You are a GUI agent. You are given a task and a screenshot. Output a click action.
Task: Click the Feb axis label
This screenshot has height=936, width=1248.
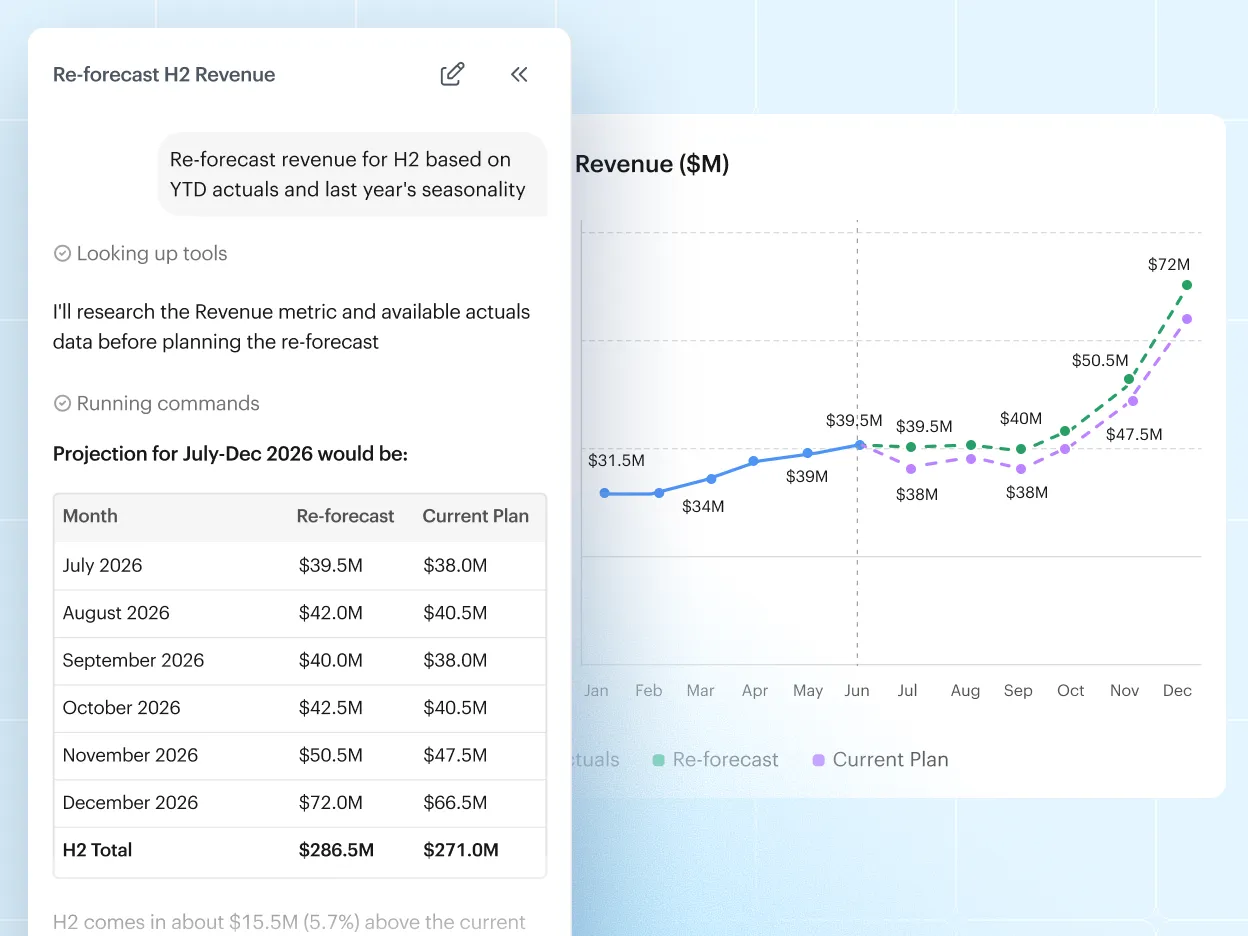click(649, 691)
